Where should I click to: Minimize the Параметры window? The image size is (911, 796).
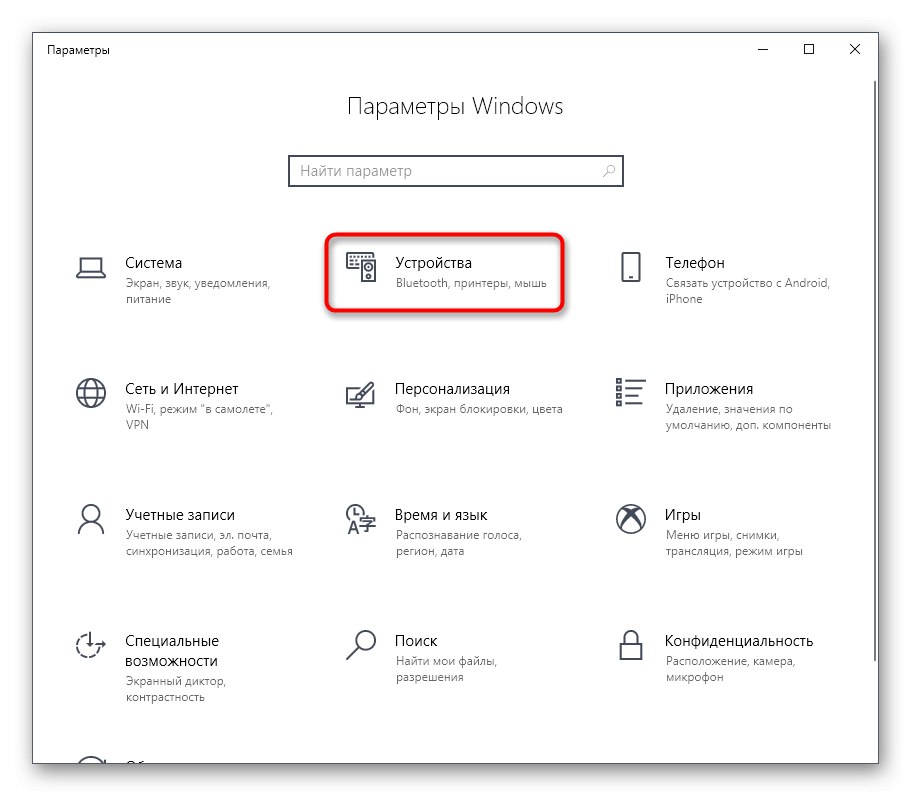click(763, 49)
